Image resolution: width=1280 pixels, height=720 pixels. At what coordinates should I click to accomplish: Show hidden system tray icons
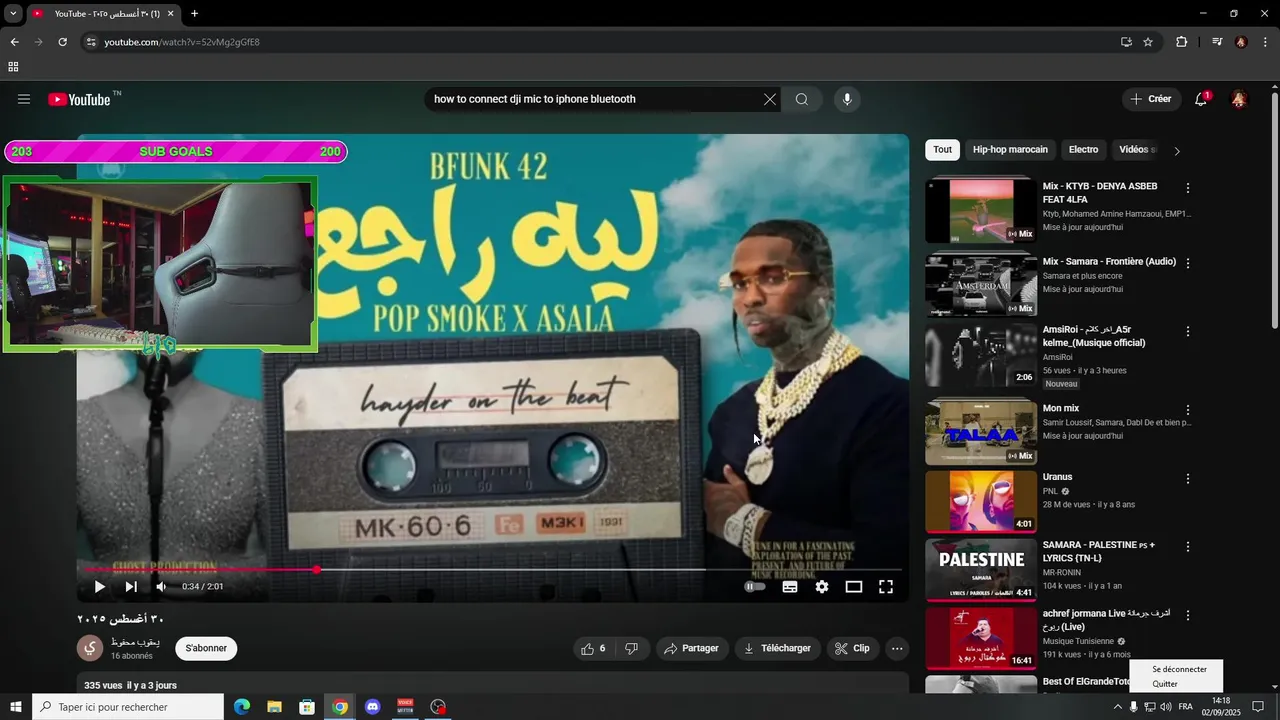pos(1117,707)
